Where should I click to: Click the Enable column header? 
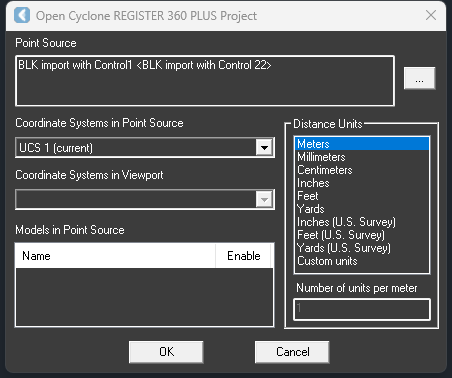point(244,256)
